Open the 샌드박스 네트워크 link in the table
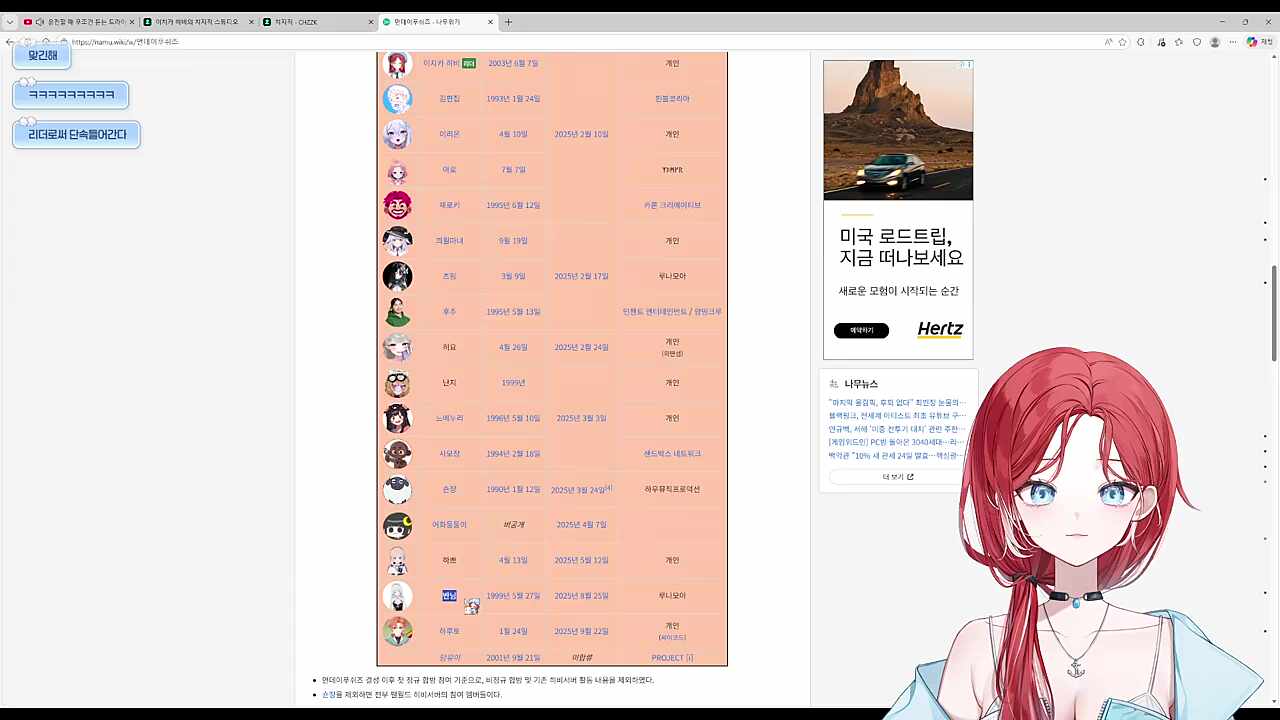This screenshot has width=1280, height=720. pos(671,453)
